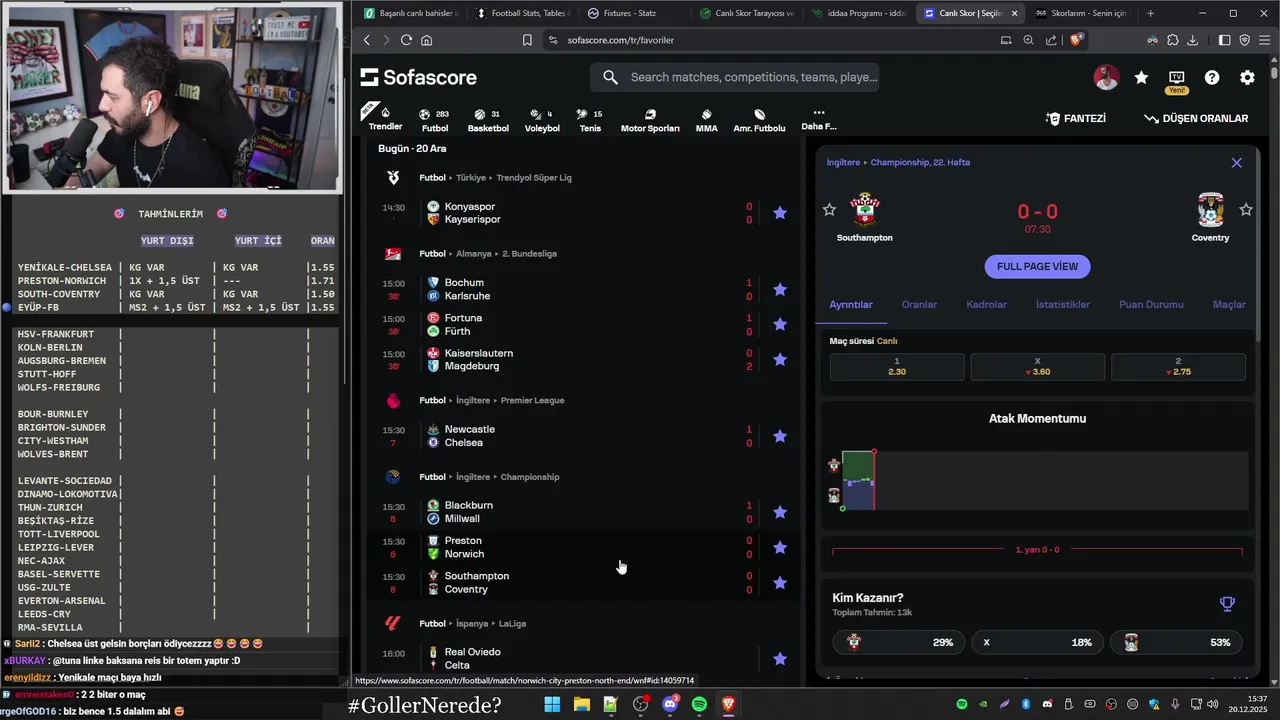Switch to the Ayrıntılar tab
Screen dimensions: 1280x720
pyautogui.click(x=851, y=305)
